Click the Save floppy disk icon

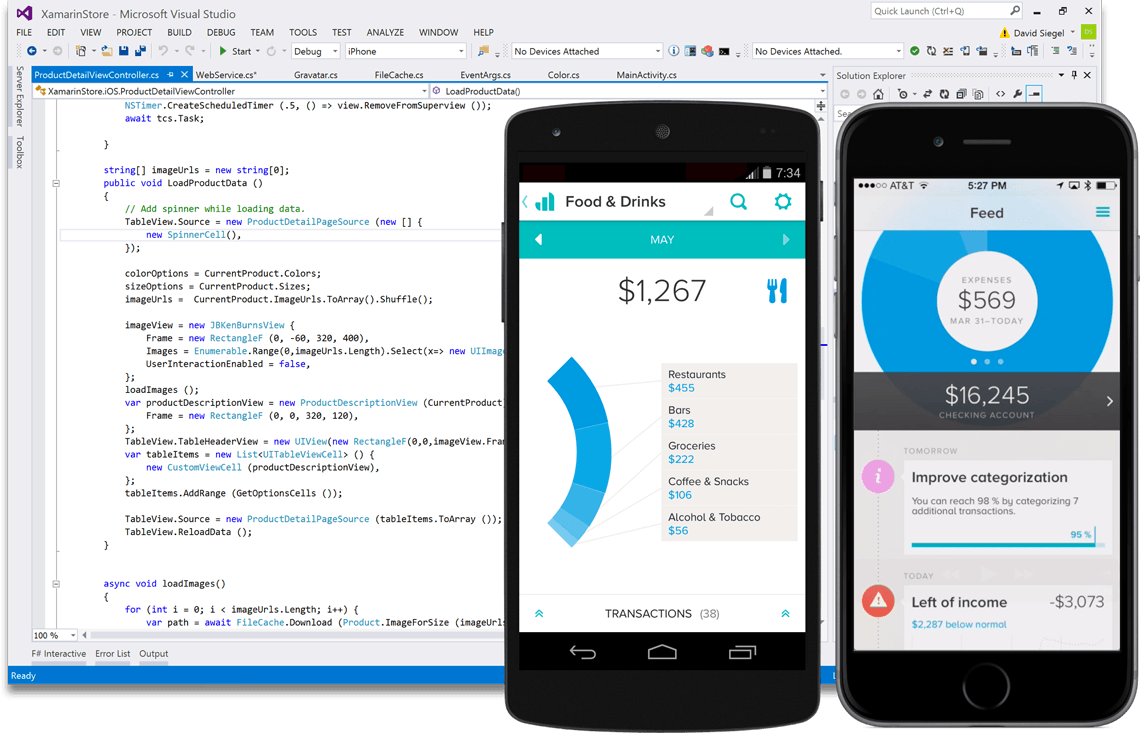(124, 51)
